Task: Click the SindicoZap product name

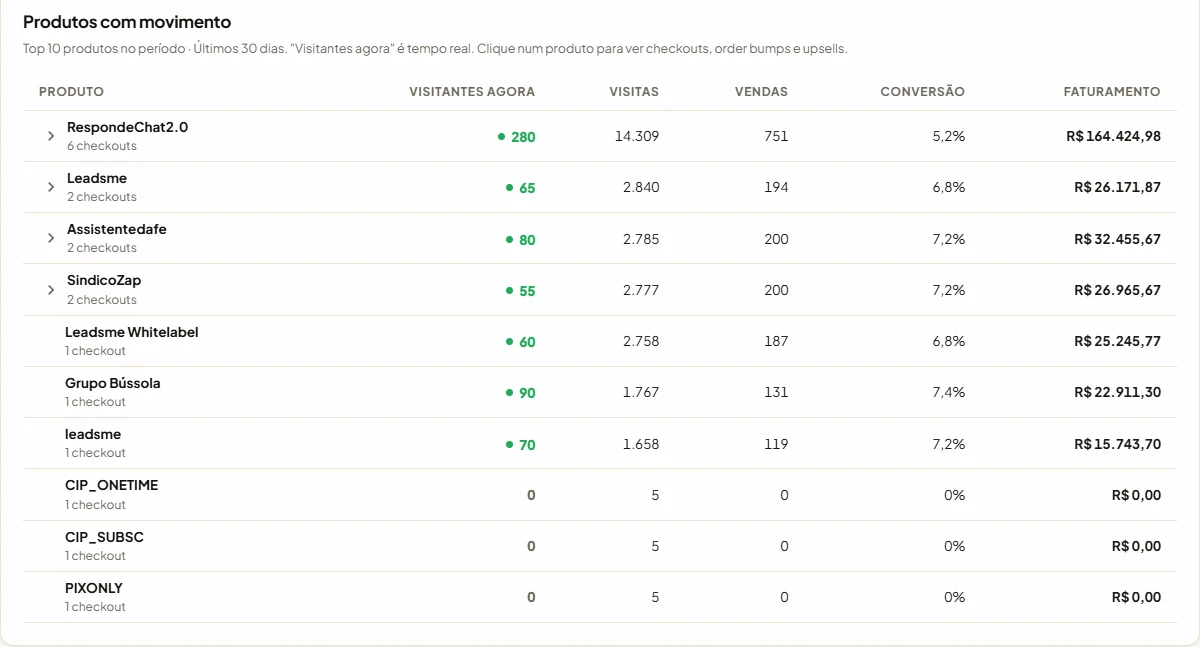Action: 104,280
